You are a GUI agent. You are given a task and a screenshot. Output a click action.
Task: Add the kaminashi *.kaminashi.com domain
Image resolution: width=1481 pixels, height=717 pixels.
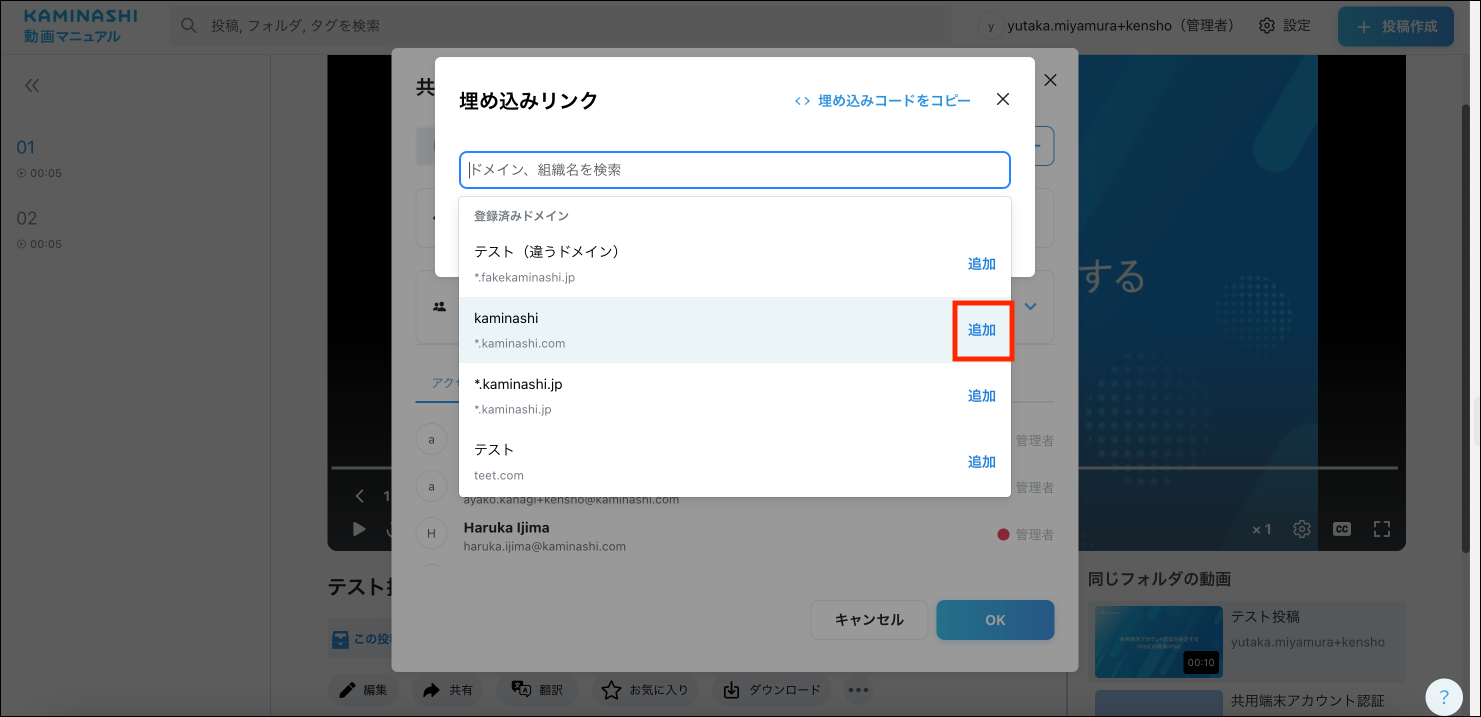point(982,330)
